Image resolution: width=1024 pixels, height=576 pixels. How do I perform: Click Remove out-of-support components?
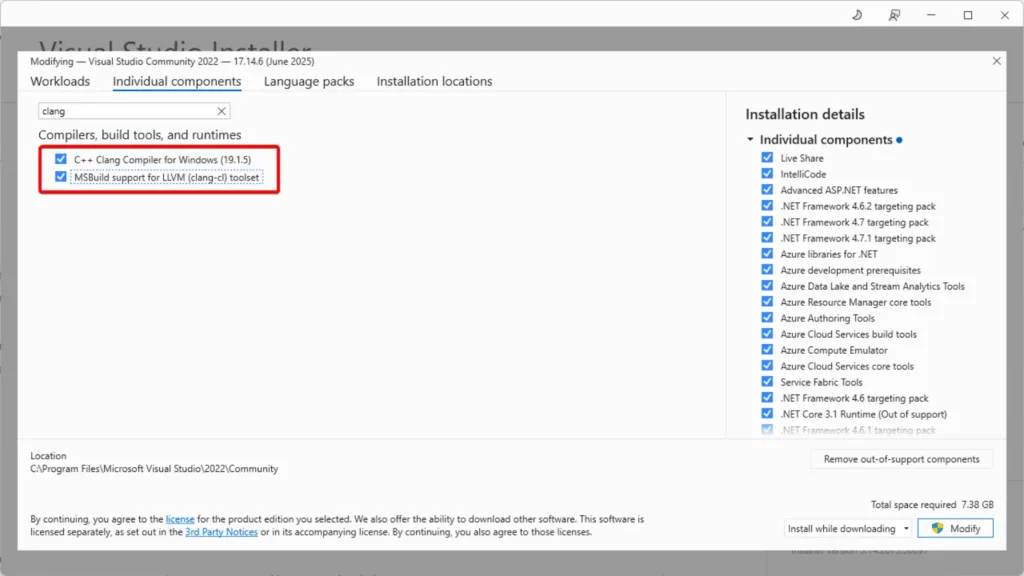pos(901,459)
